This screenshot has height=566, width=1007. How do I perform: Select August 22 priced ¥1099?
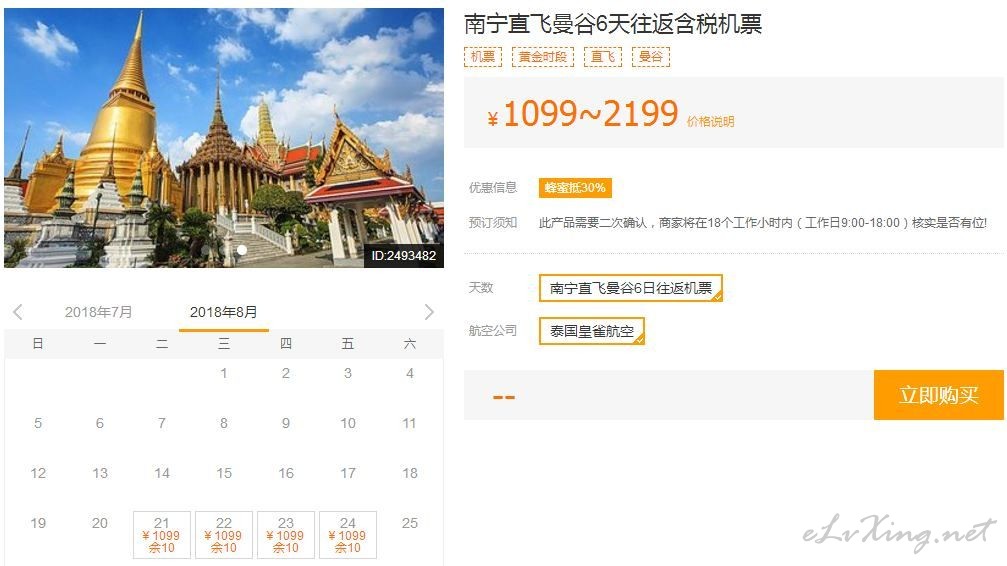(x=223, y=535)
